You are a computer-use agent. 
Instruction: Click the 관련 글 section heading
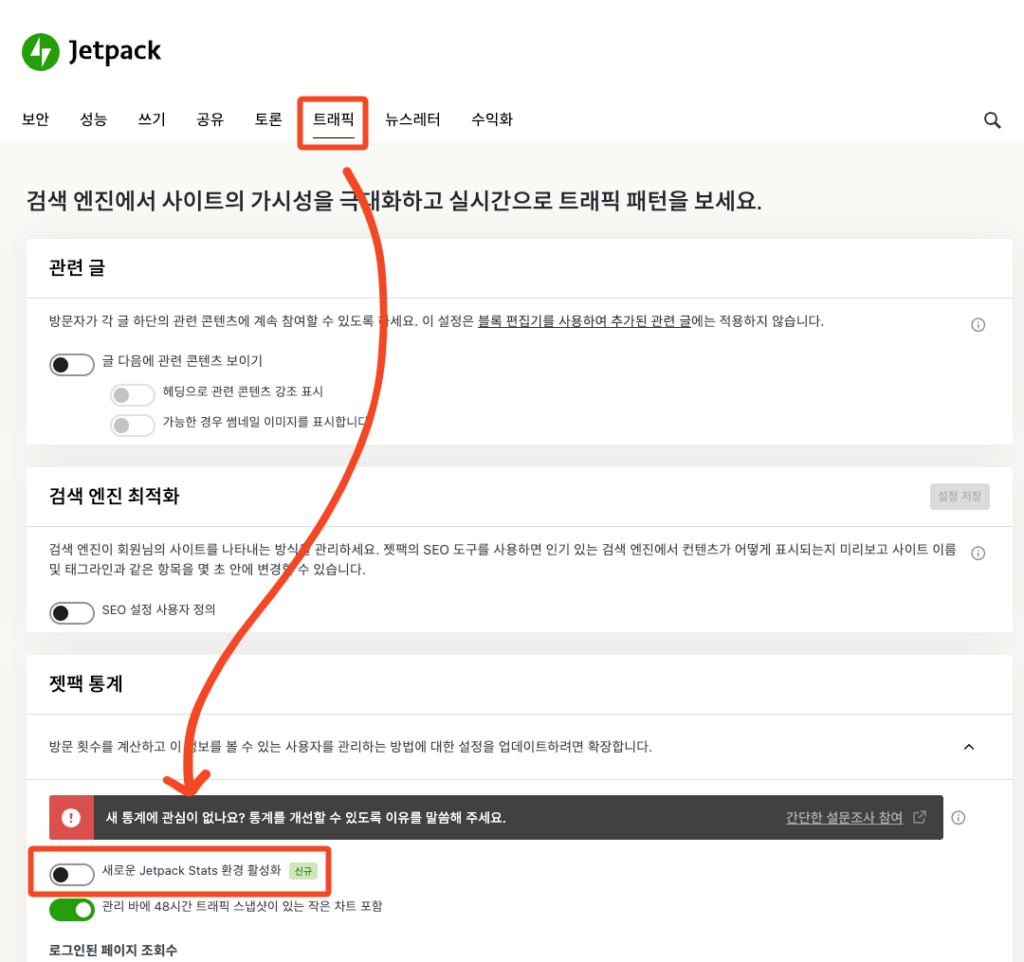[x=77, y=268]
